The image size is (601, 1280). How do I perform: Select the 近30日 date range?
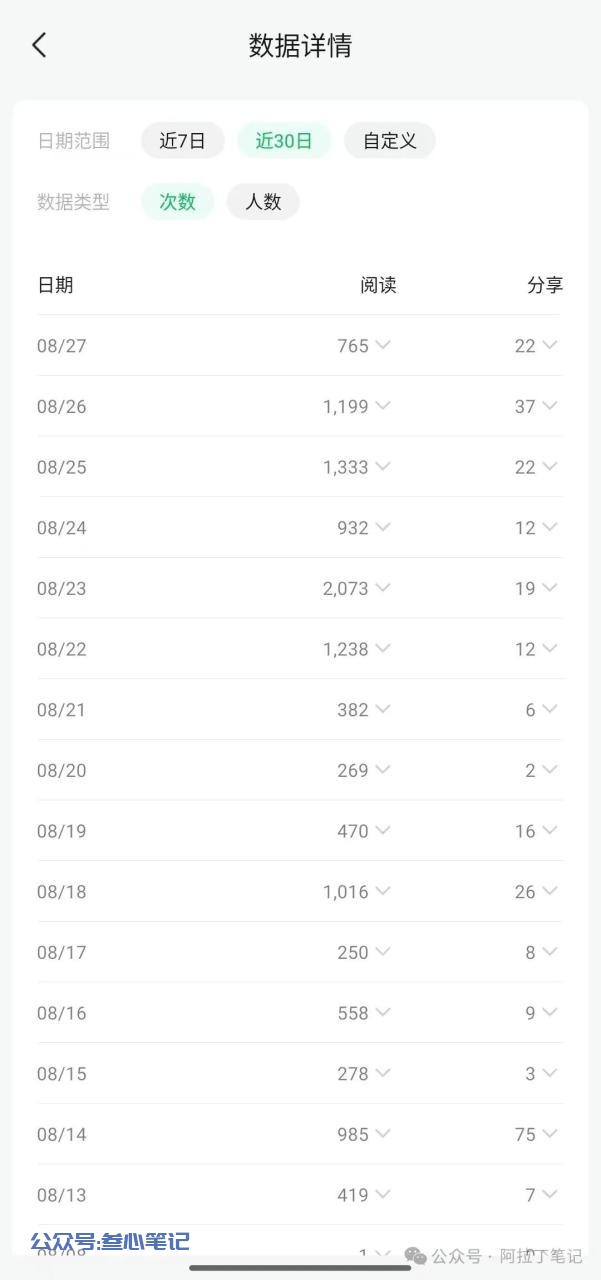click(x=284, y=141)
